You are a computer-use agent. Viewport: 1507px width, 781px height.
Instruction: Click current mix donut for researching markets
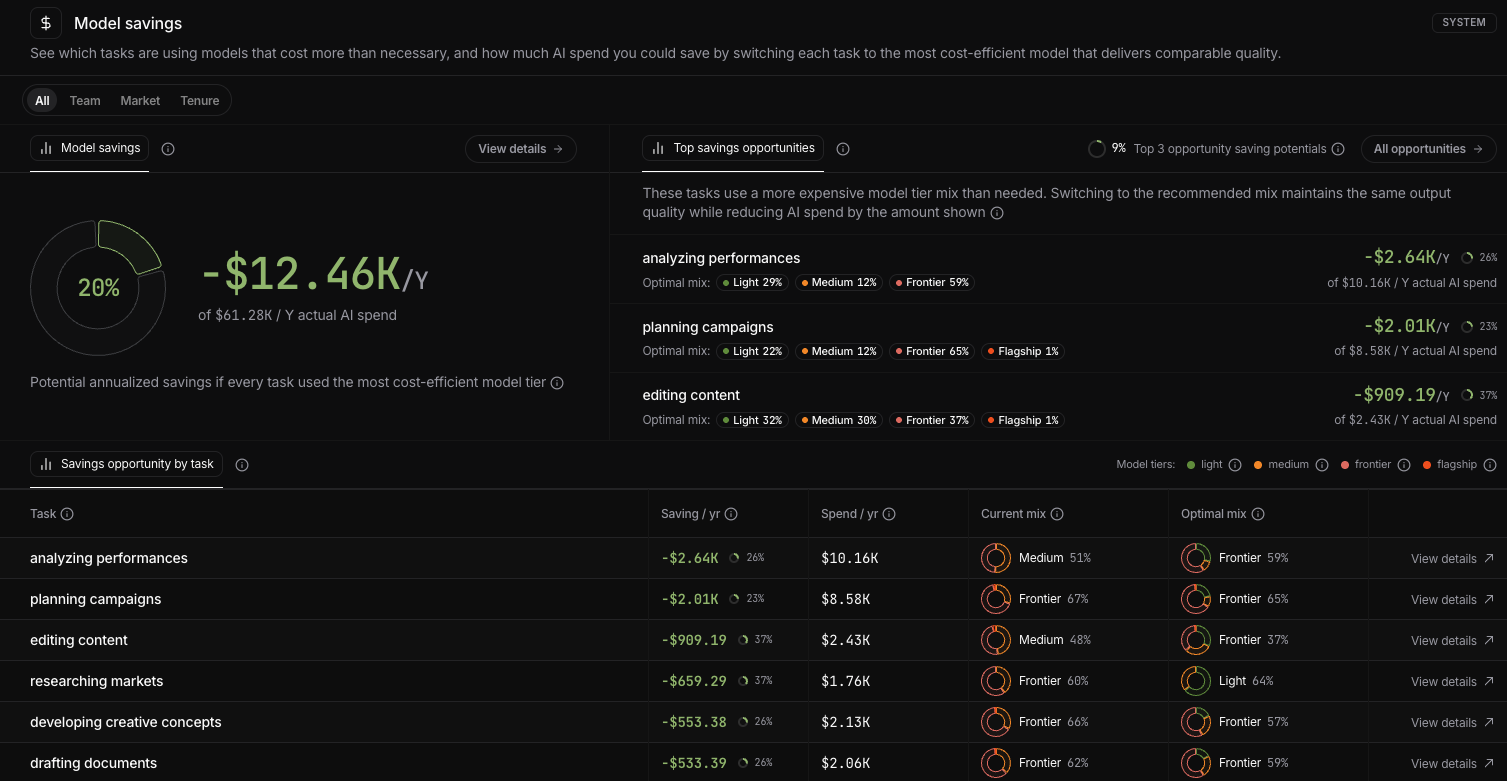click(996, 681)
